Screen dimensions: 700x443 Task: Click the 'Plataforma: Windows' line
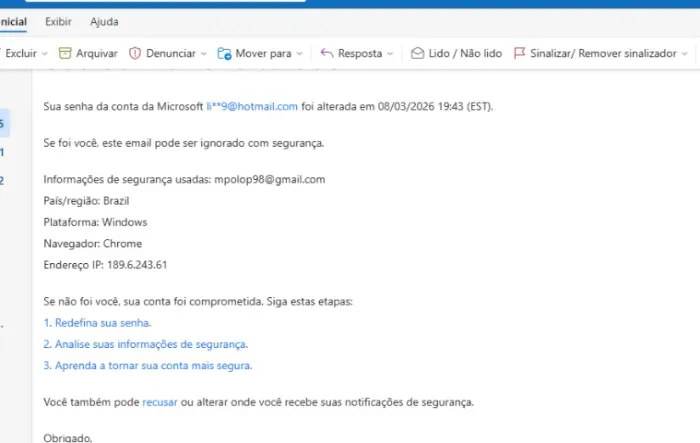click(x=95, y=222)
